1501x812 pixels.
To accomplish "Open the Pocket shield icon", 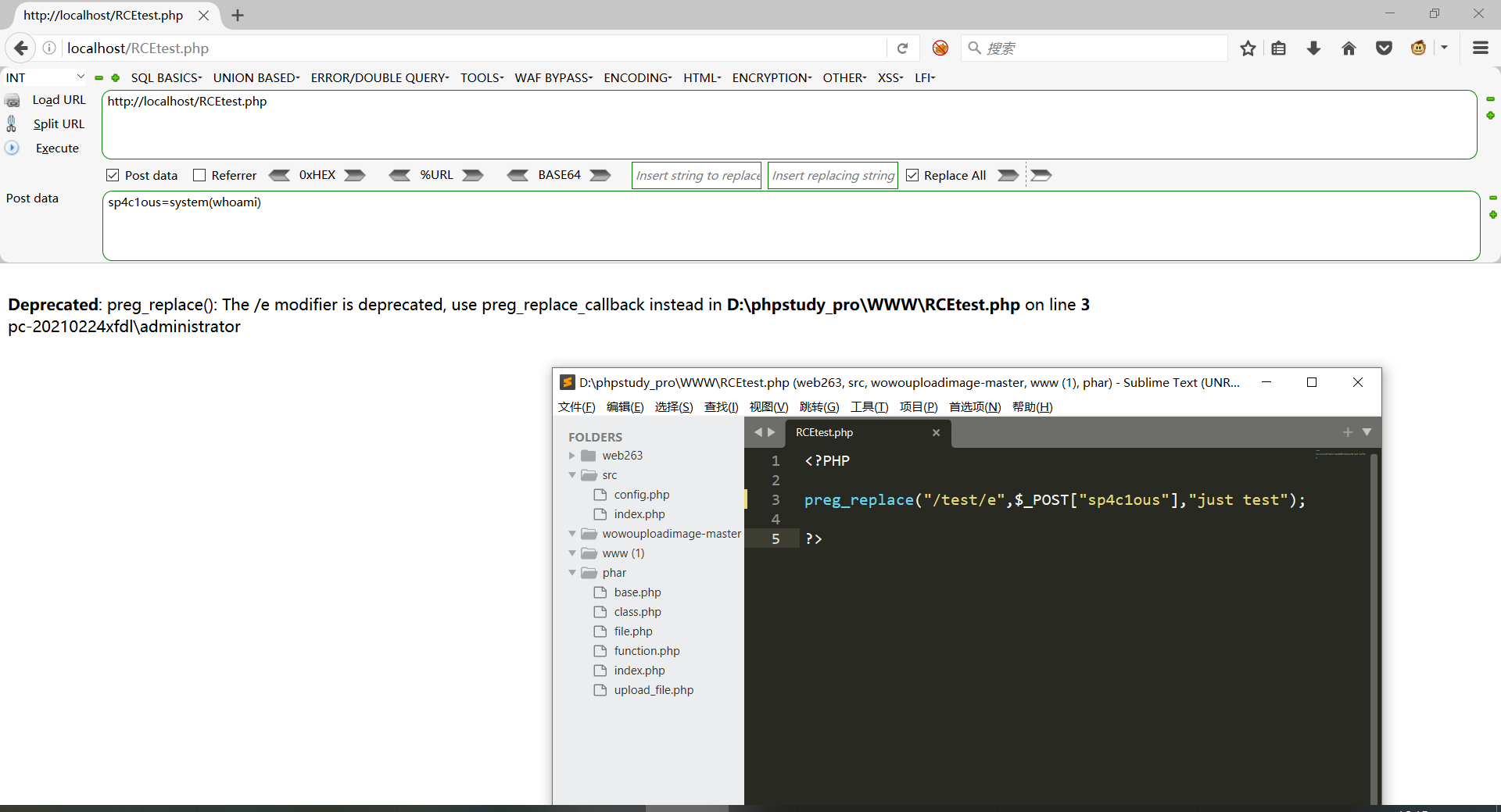I will pos(1384,48).
